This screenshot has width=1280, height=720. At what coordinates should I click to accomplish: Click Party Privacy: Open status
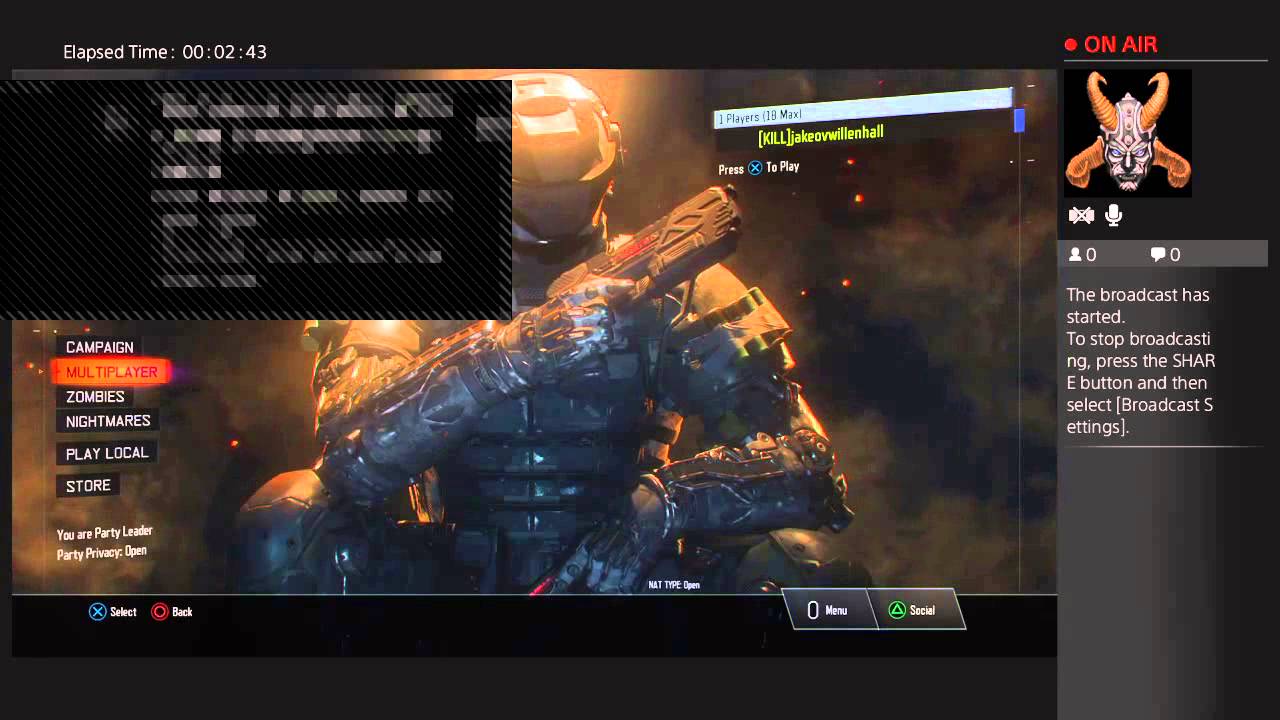coord(102,552)
